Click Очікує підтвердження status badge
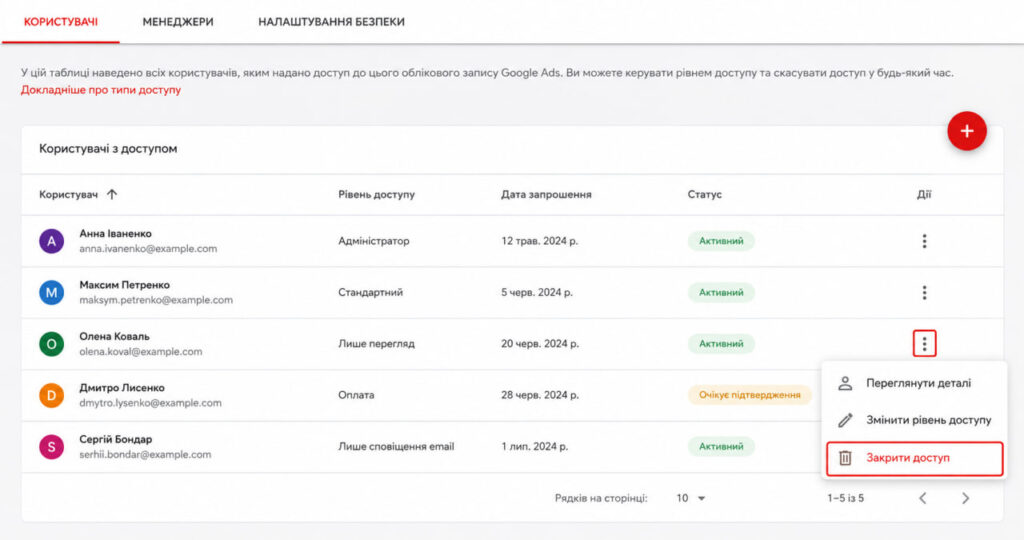The height and width of the screenshot is (540, 1024). coord(750,395)
